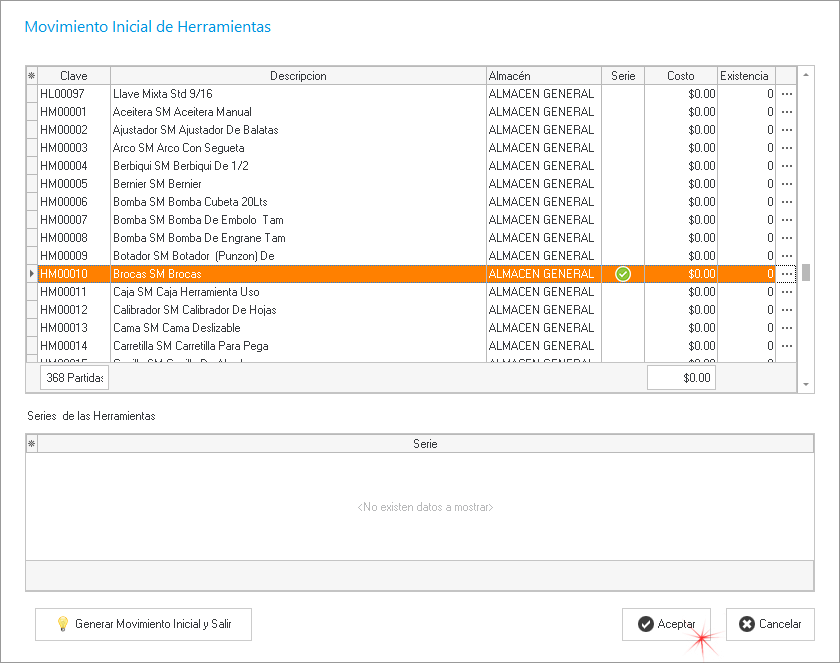Sort by Almacén column header
840x663 pixels.
point(543,76)
